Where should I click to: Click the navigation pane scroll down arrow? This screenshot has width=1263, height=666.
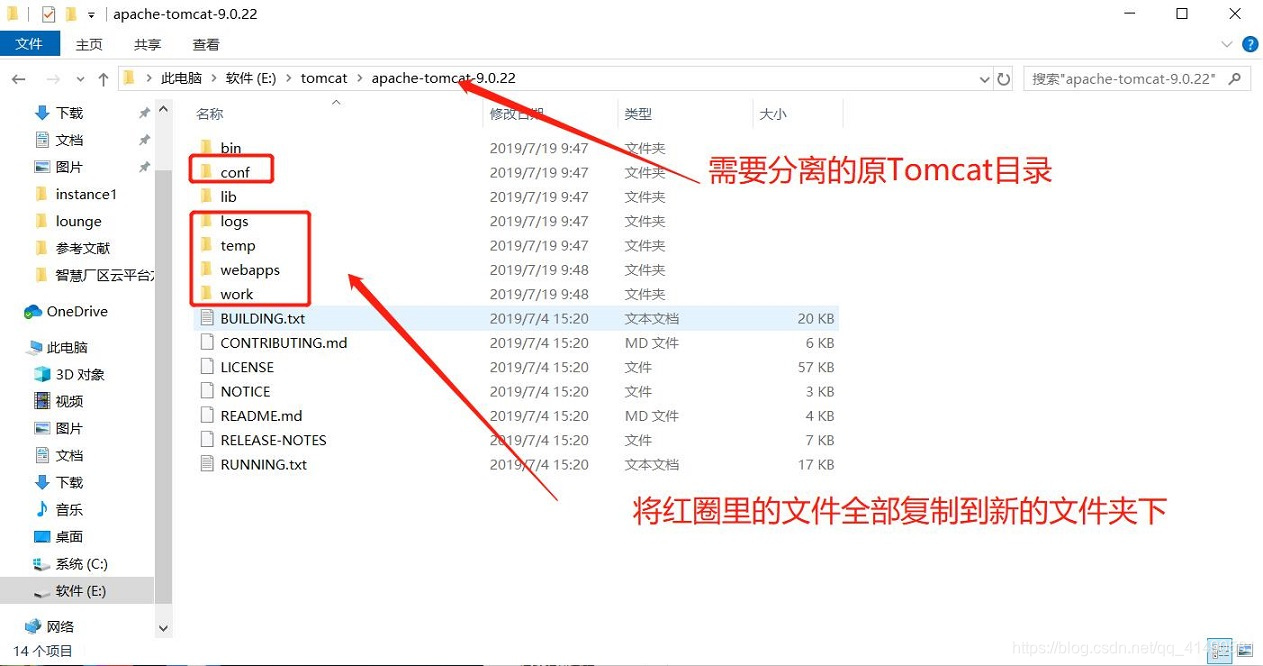164,629
